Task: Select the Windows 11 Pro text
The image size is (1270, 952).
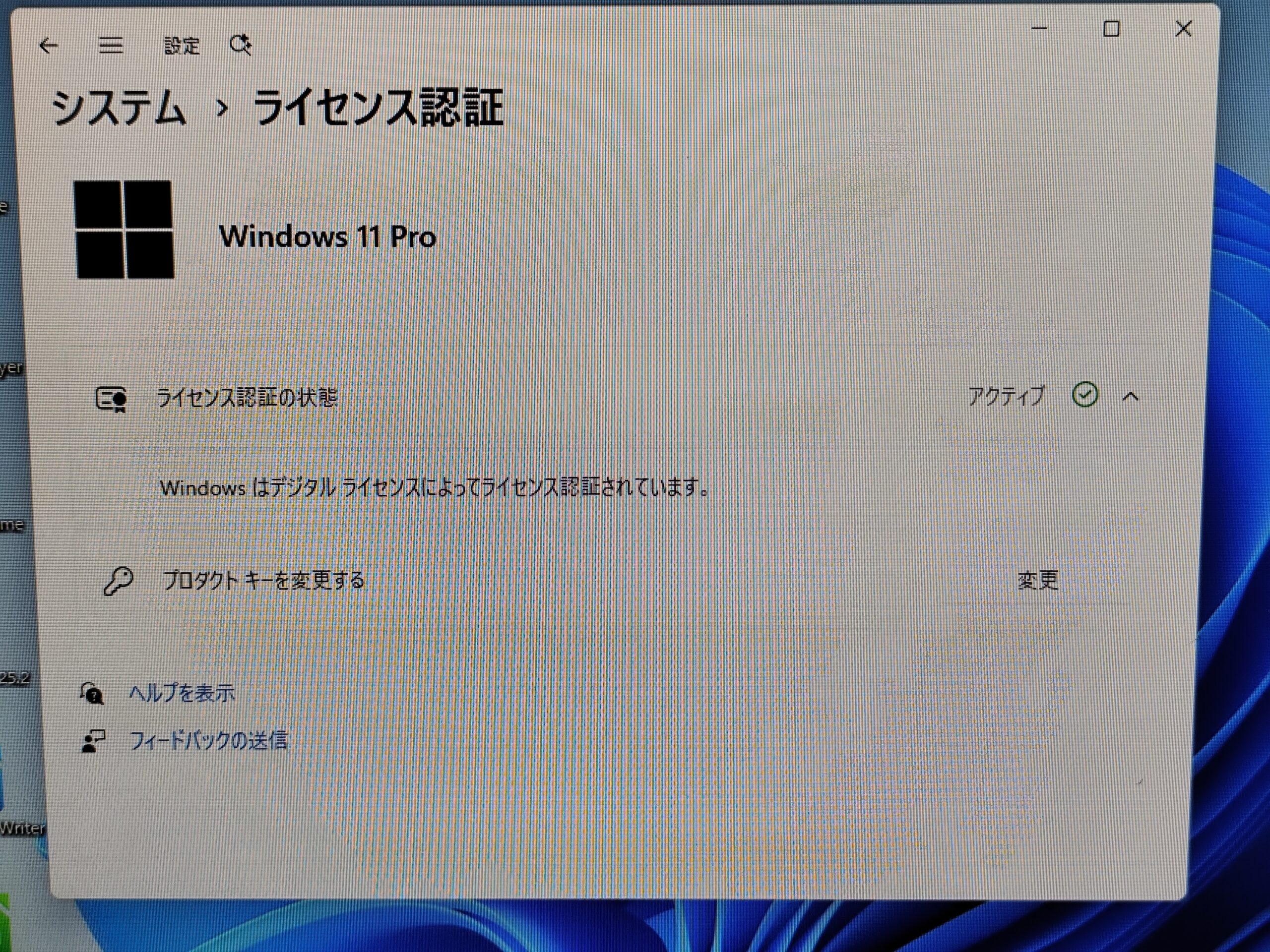Action: pyautogui.click(x=328, y=236)
